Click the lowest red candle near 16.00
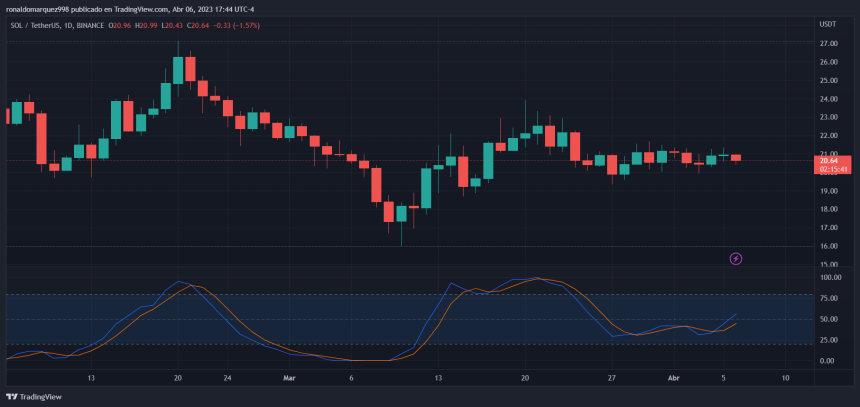860x407 pixels. pos(389,211)
